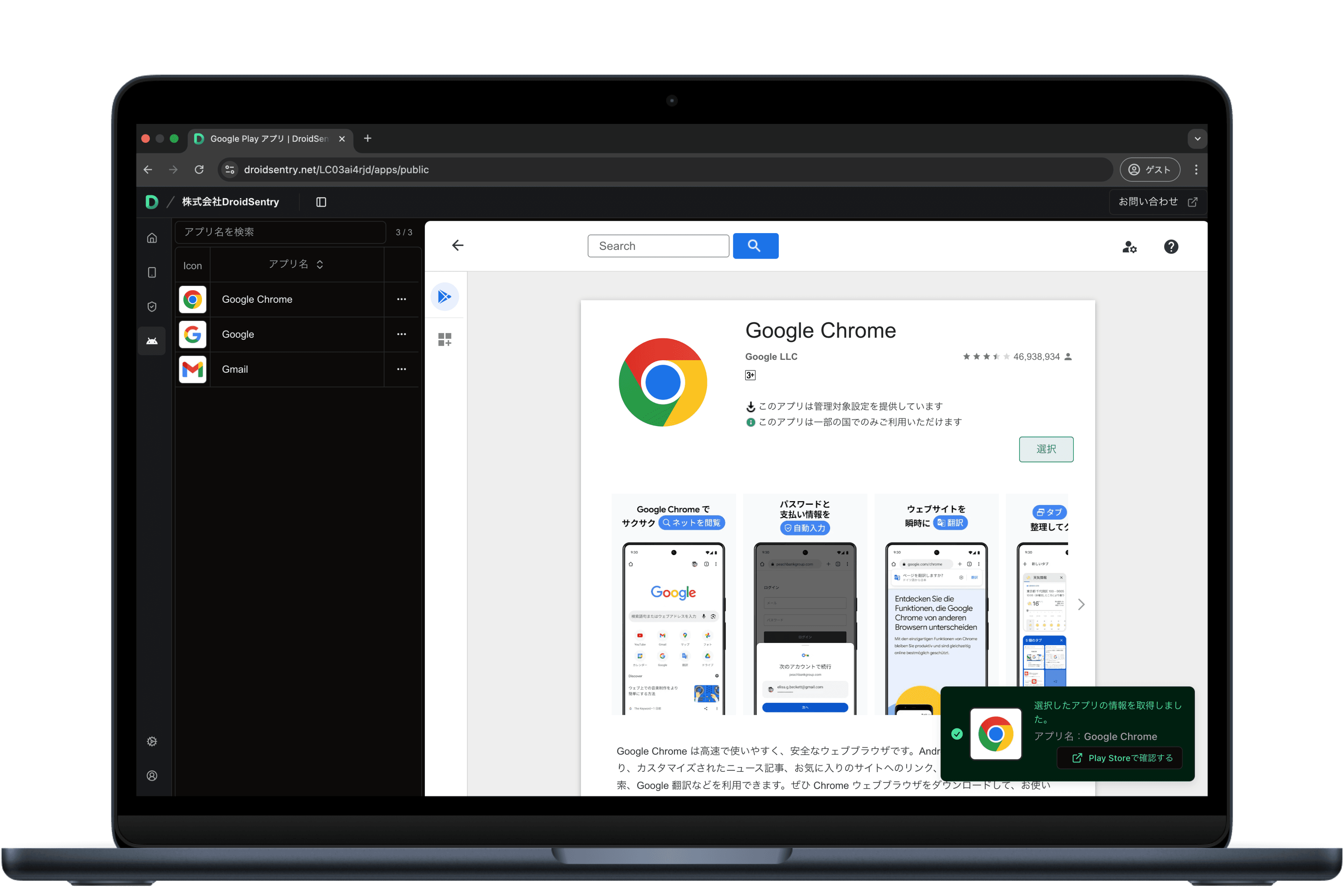The width and height of the screenshot is (1344, 896).
Task: Click the 選択 button for Google Chrome
Action: (x=1046, y=449)
